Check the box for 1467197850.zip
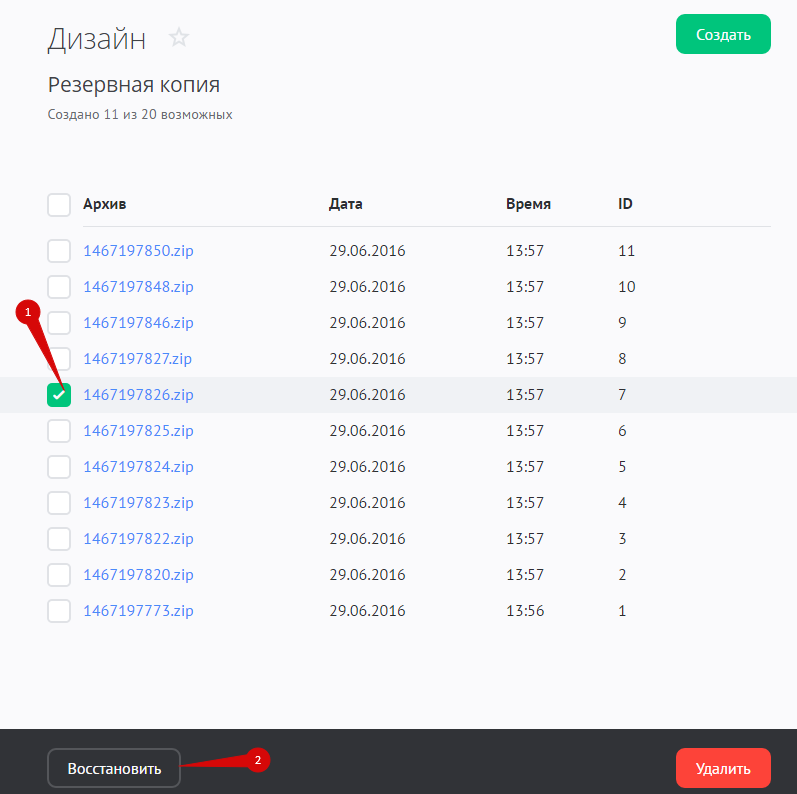Screen dimensions: 797x794 click(x=59, y=251)
